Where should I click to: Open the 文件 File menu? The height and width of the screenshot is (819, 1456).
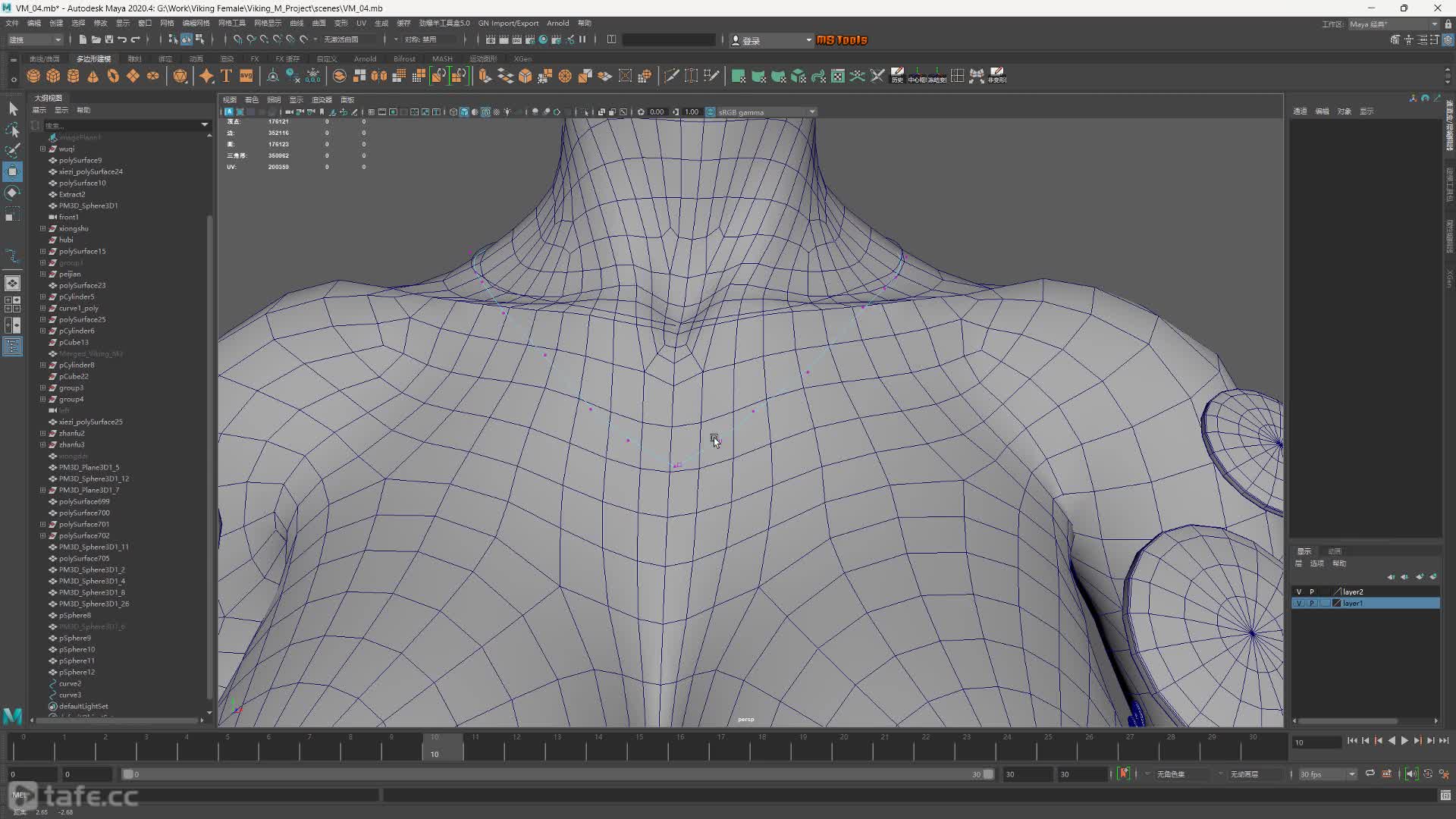(x=12, y=24)
